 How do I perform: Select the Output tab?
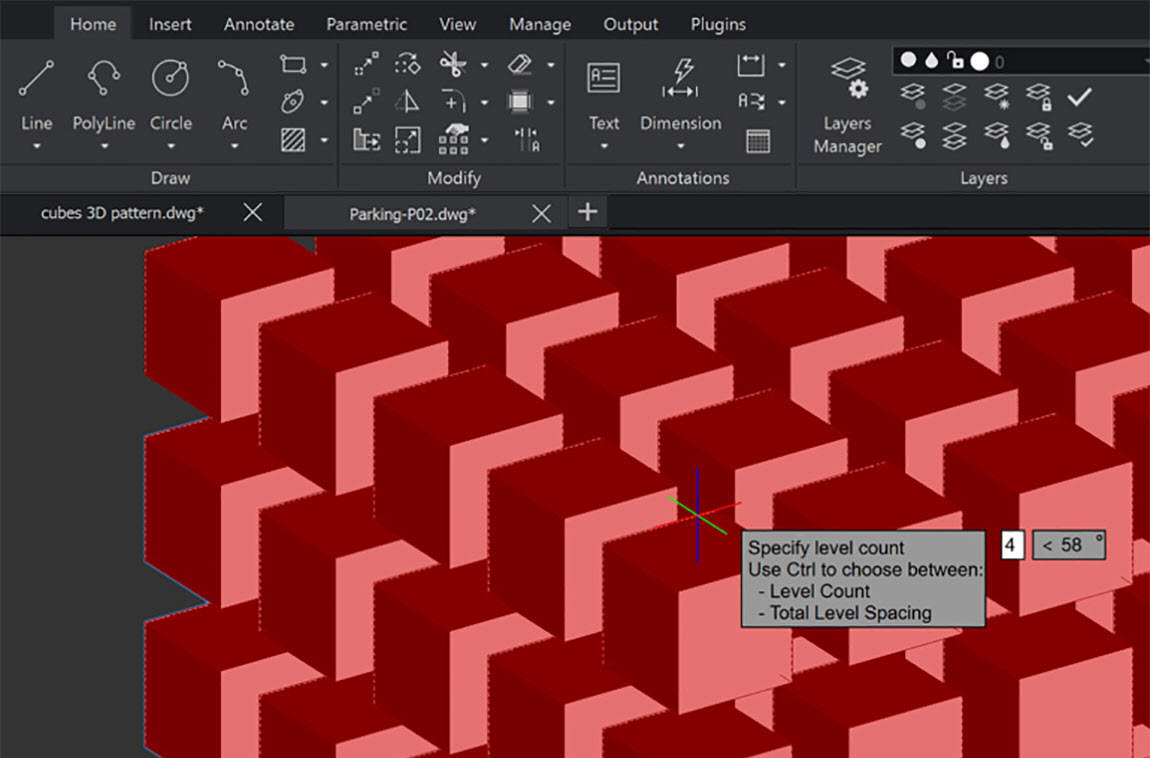(631, 24)
